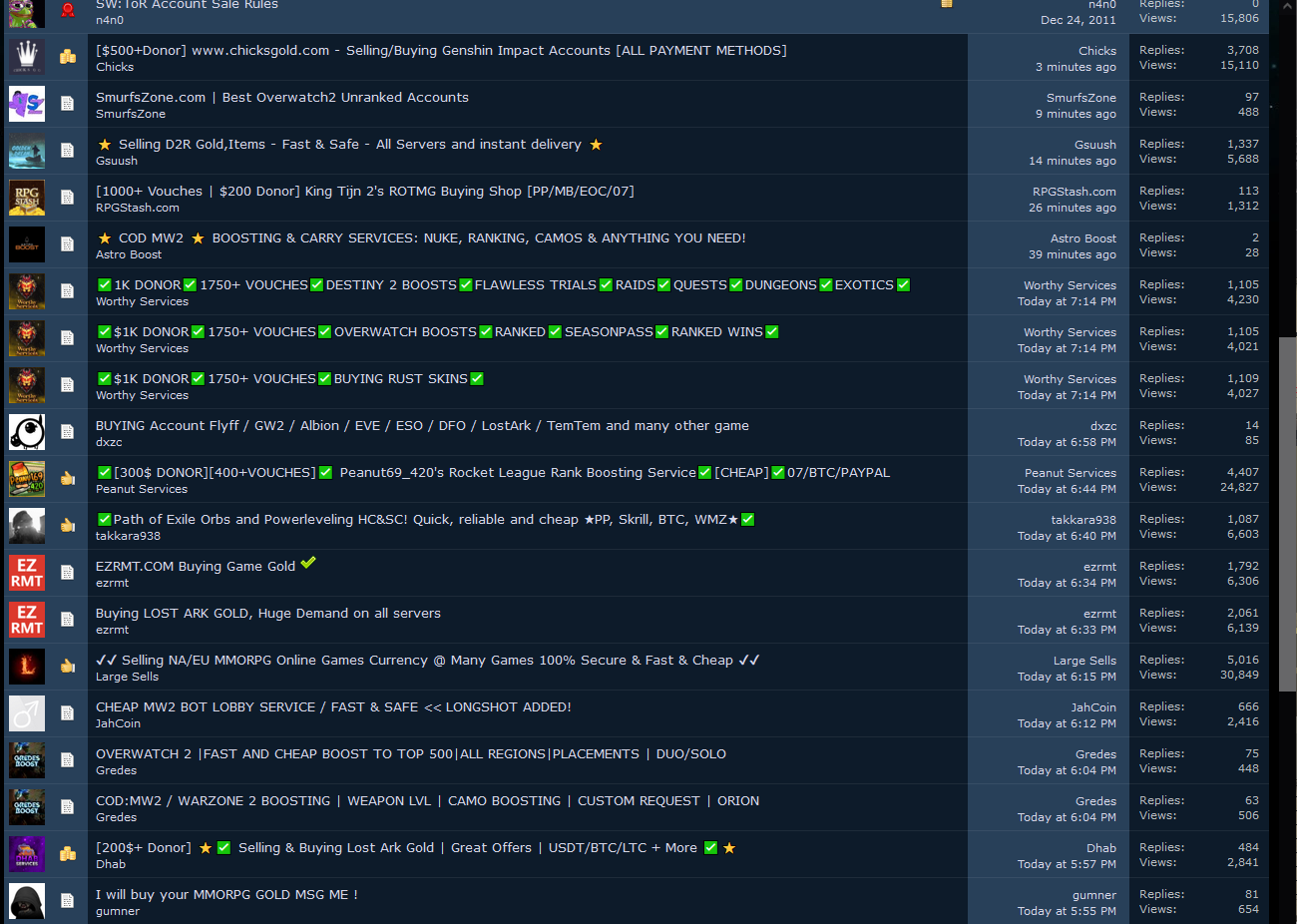The height and width of the screenshot is (924, 1297).
Task: Open I will buy your MMORPG GOLD thread
Action: tap(226, 894)
